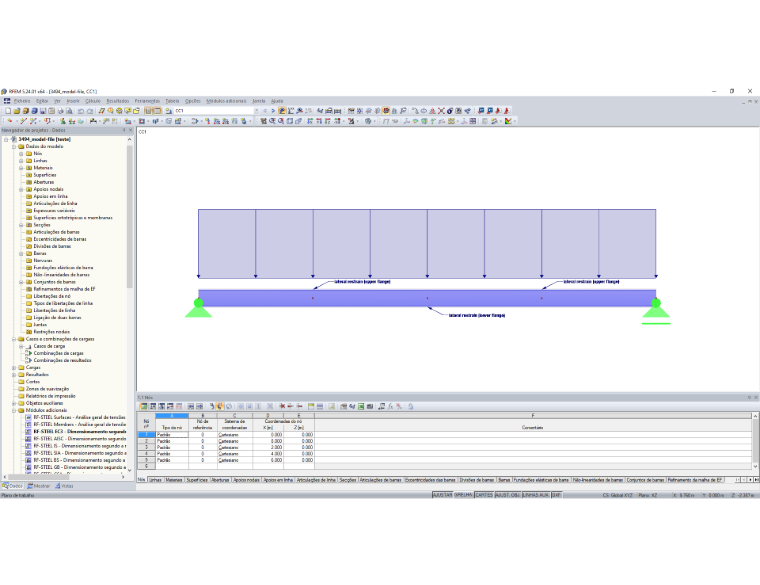Go to next load case arrow
This screenshot has width=760, height=585.
[273, 111]
